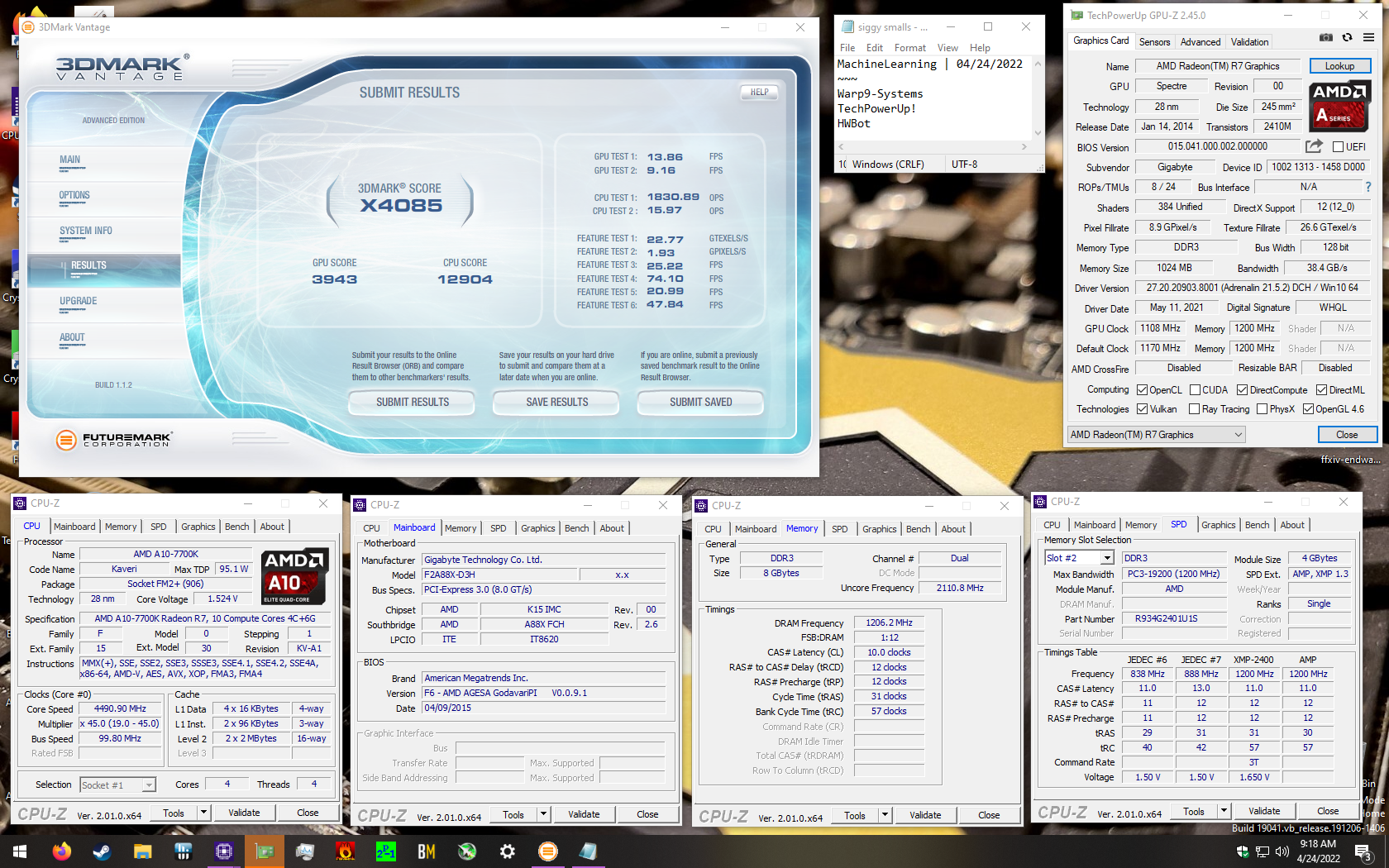Screen dimensions: 1389x868
Task: Click the SUBMIT SAVED button
Action: pos(701,403)
